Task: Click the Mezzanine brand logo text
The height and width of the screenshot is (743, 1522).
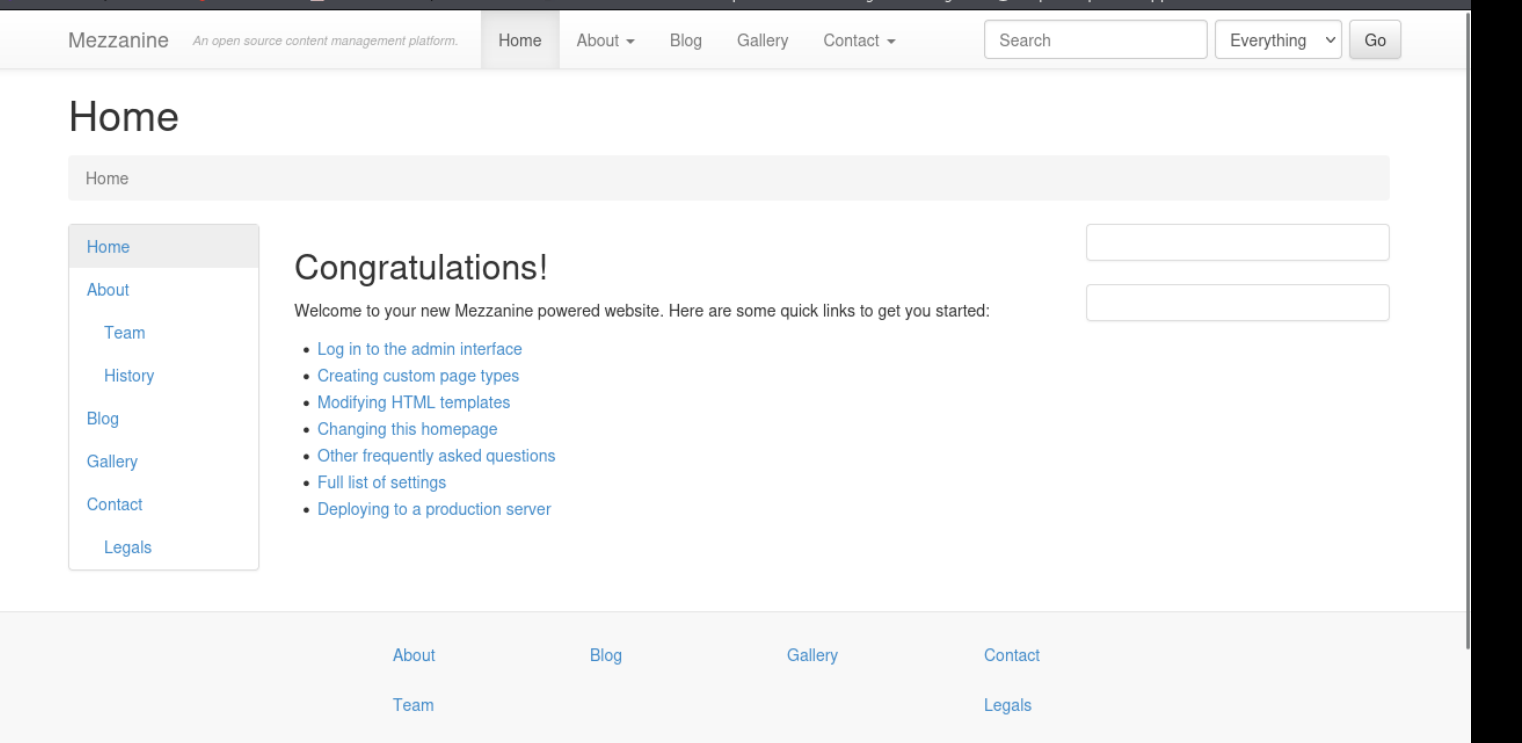Action: pyautogui.click(x=118, y=41)
